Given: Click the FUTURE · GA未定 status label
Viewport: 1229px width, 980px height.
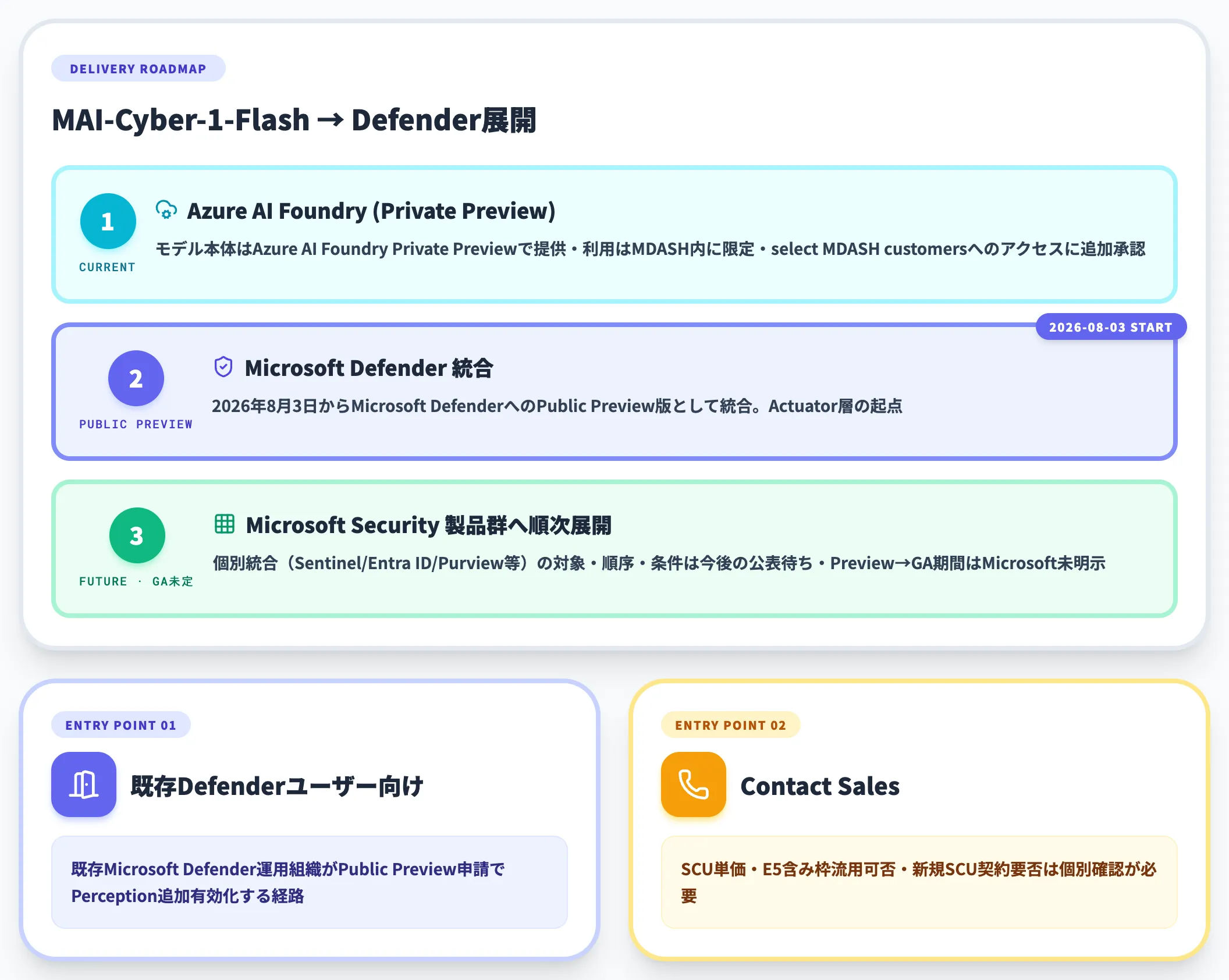Looking at the screenshot, I should pos(136,581).
